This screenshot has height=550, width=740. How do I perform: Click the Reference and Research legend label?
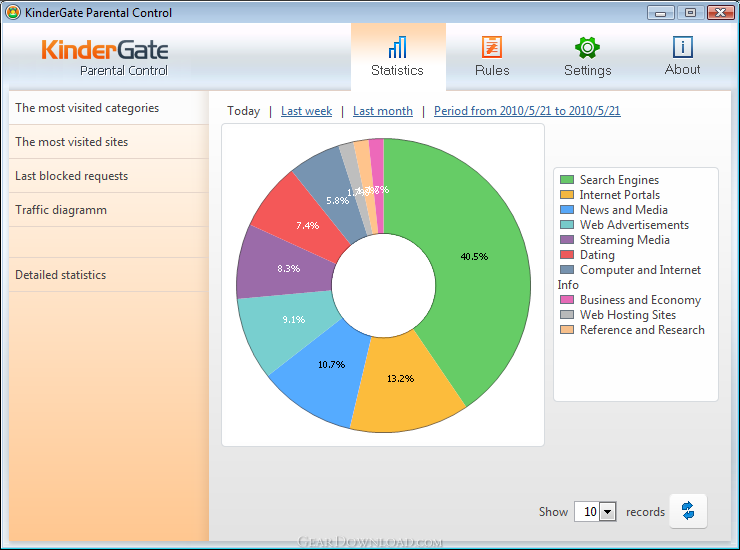(642, 330)
